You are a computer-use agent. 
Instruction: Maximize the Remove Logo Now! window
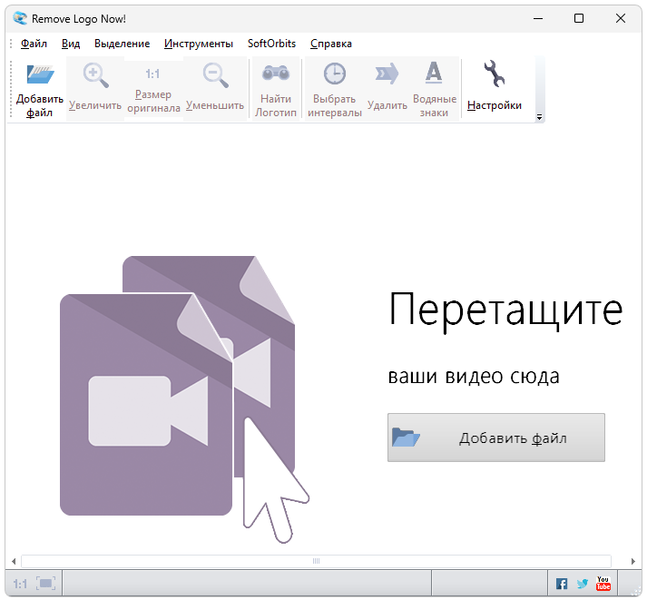[x=579, y=19]
